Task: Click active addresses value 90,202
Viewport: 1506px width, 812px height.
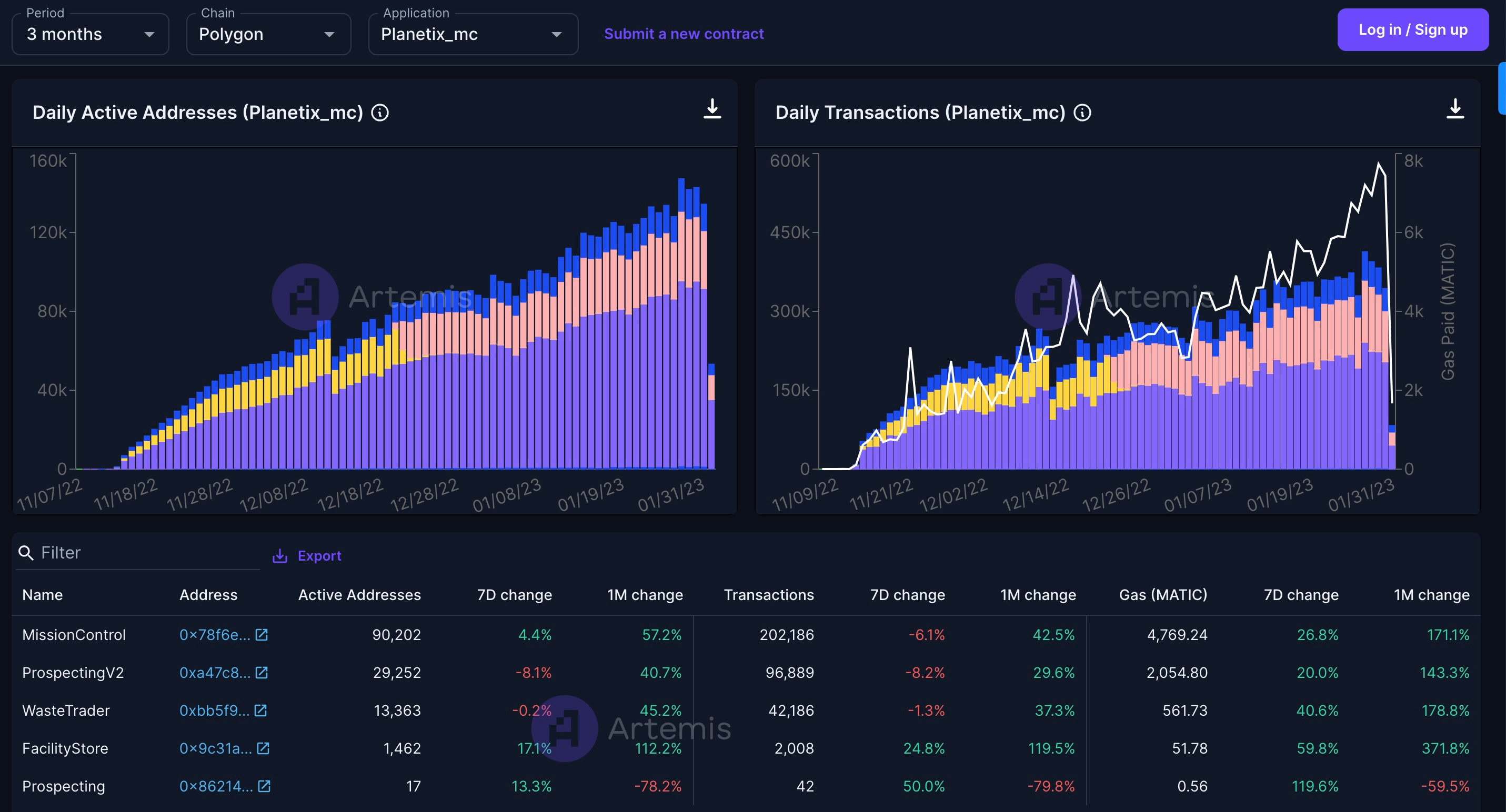Action: (396, 634)
